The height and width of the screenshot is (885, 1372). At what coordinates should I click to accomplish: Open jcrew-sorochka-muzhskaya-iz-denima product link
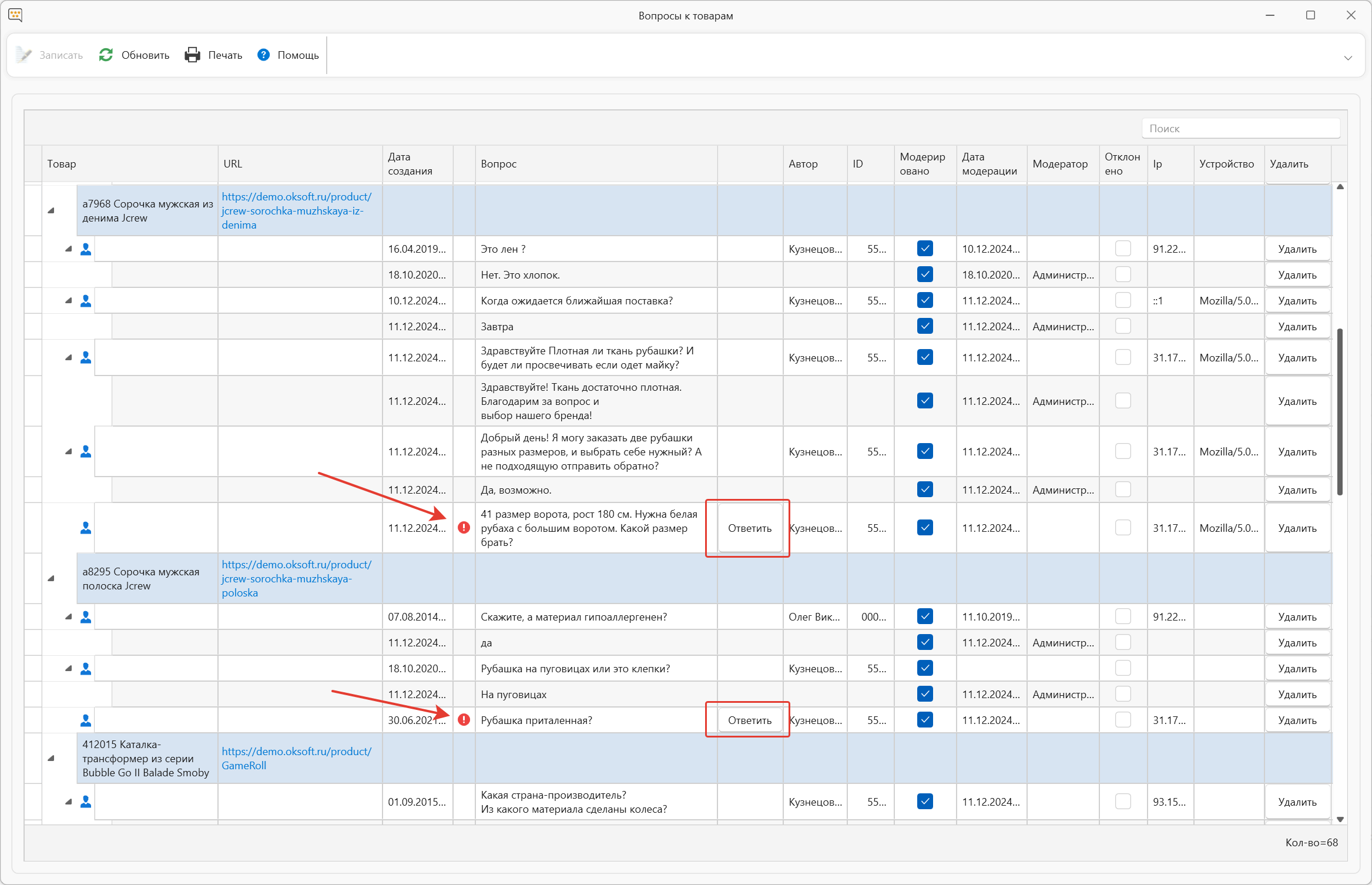(296, 210)
